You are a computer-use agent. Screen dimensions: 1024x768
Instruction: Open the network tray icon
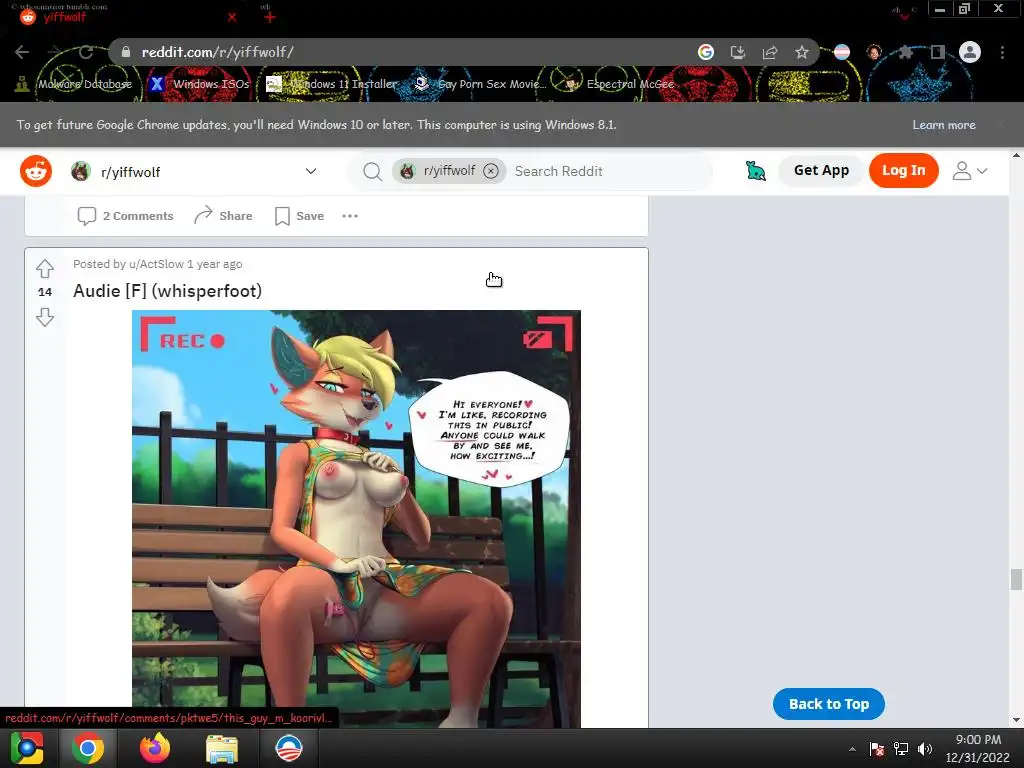click(901, 749)
